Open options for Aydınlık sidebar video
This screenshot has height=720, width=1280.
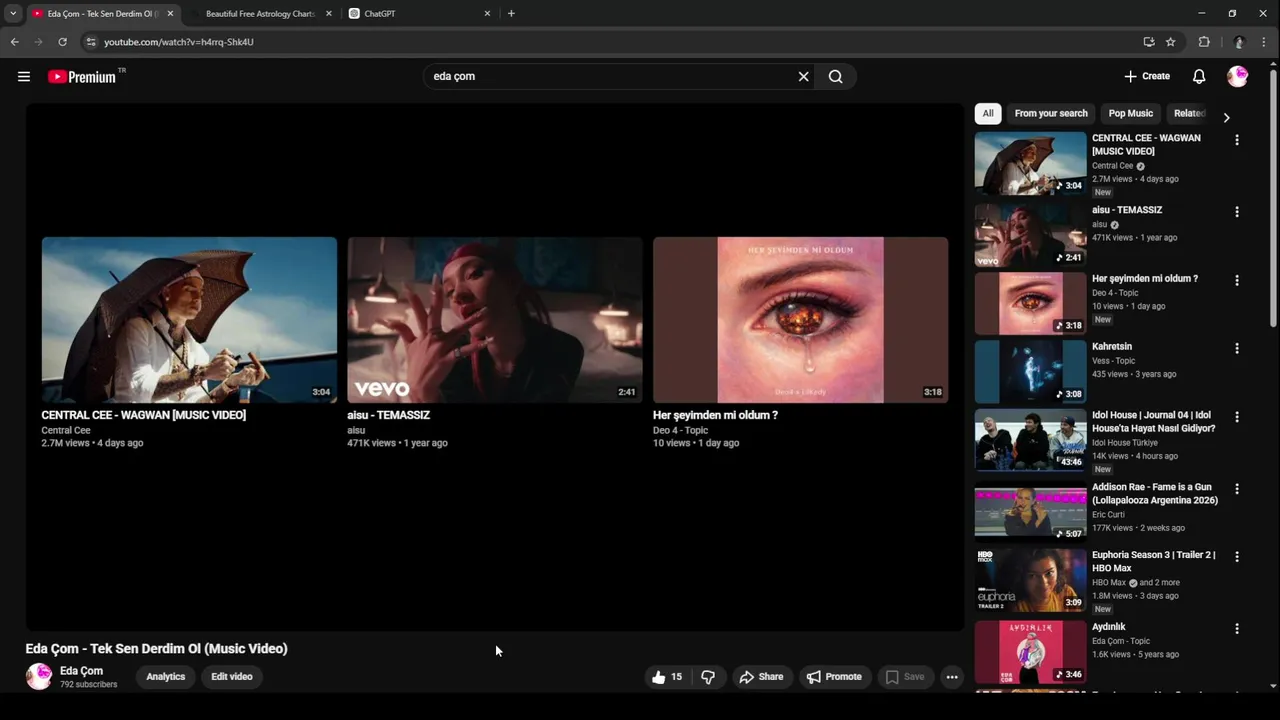(1237, 629)
